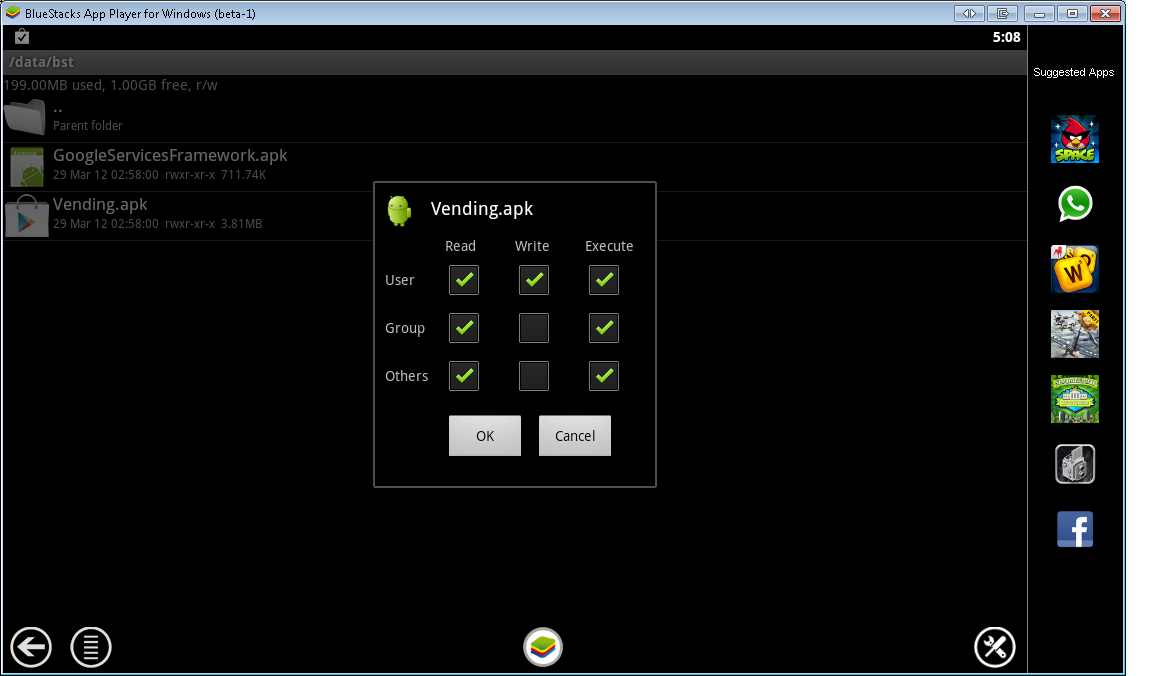Click the BlueStacks logo in title bar

point(12,12)
